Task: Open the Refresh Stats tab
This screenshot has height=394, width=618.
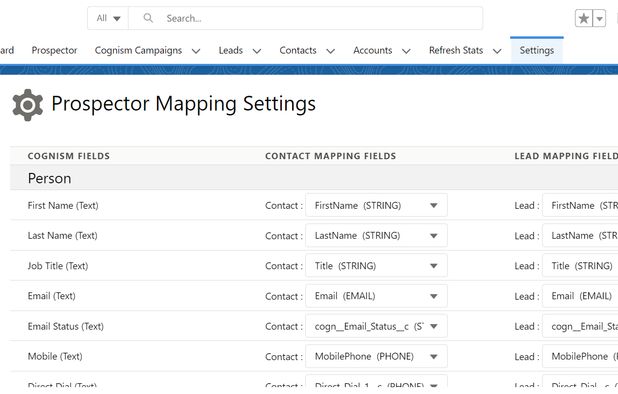Action: pyautogui.click(x=456, y=50)
